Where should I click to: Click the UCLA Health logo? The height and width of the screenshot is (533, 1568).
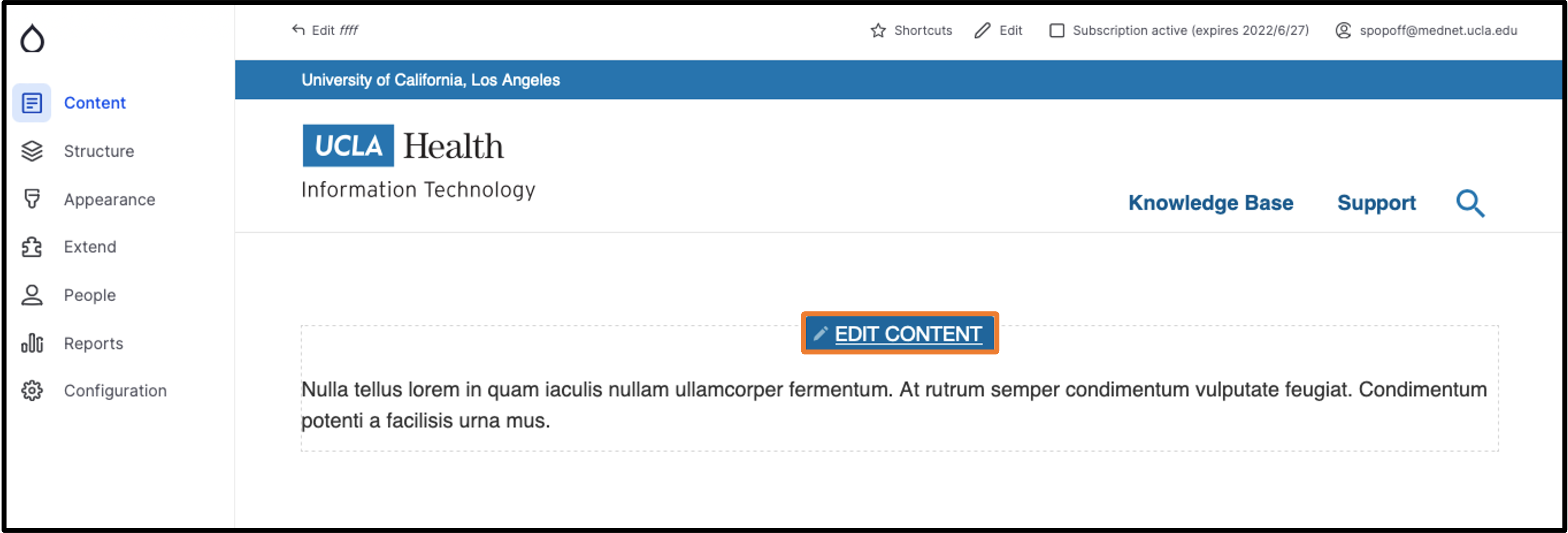tap(404, 146)
